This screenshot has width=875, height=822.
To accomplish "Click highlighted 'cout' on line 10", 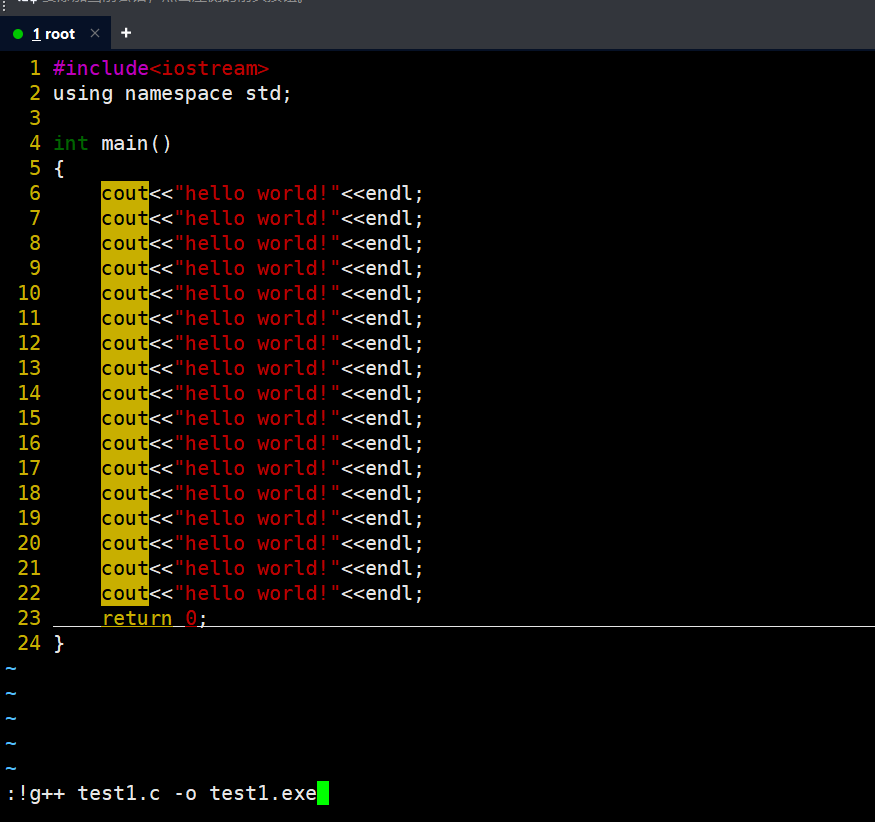I will pyautogui.click(x=125, y=294).
